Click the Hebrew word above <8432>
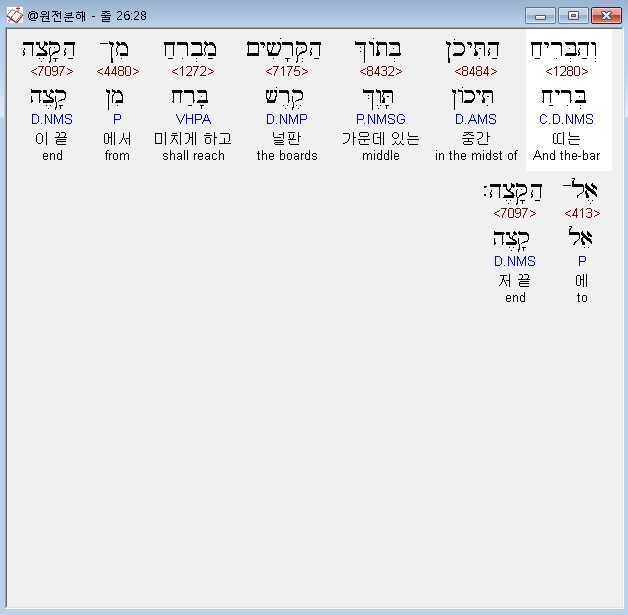The height and width of the screenshot is (615, 628). 378,50
